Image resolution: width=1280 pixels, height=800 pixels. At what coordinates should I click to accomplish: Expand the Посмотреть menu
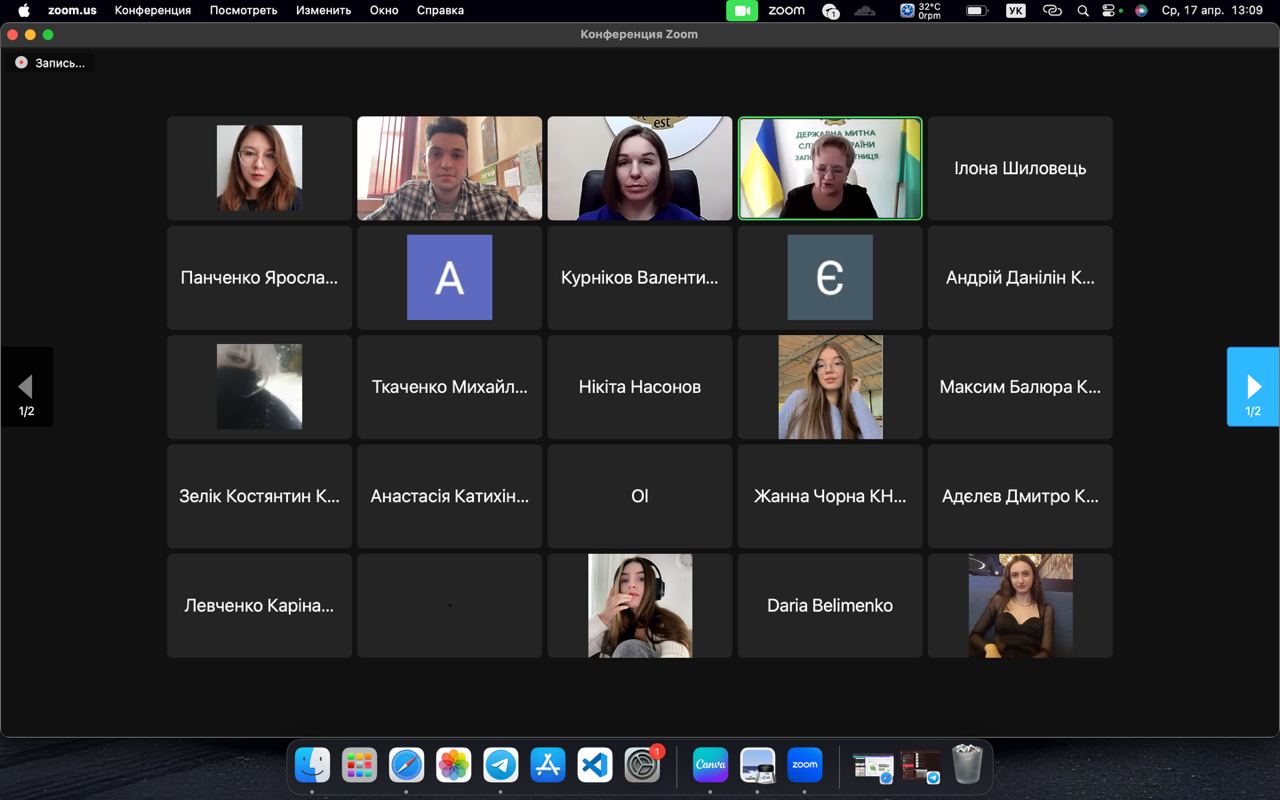click(243, 11)
